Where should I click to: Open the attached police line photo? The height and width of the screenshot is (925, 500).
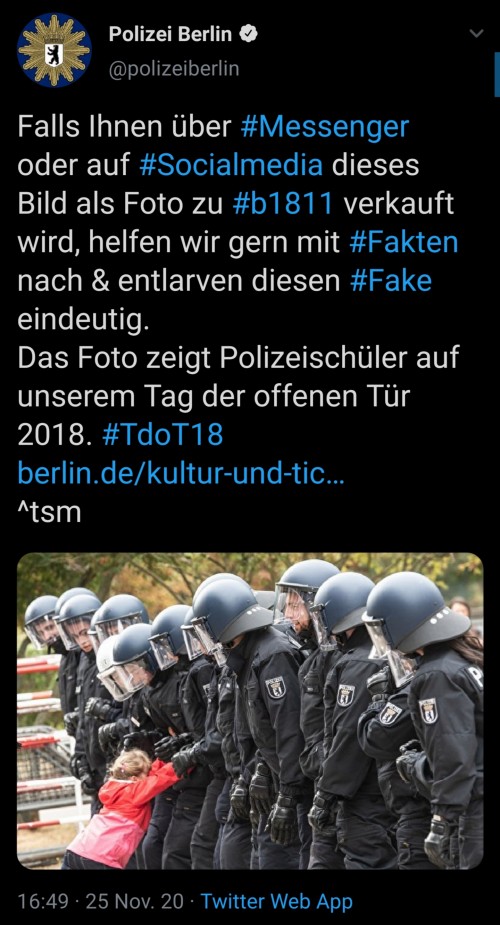(x=250, y=711)
